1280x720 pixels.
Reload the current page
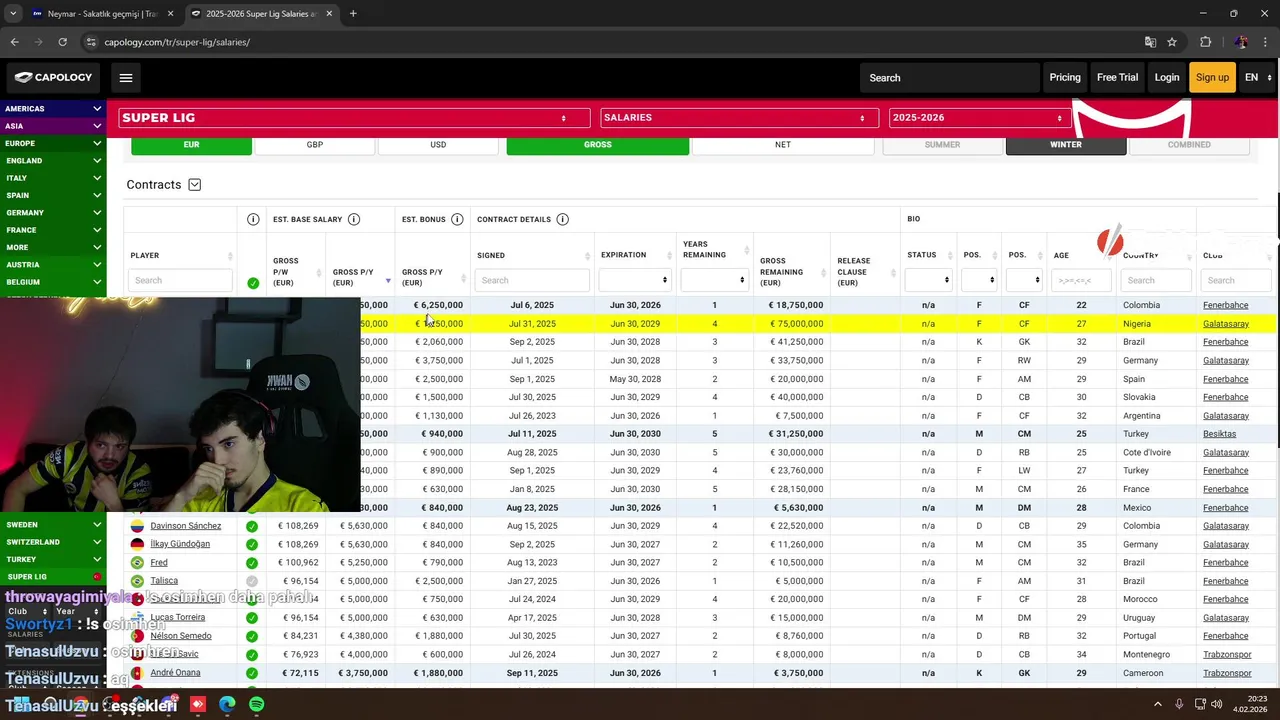(62, 42)
